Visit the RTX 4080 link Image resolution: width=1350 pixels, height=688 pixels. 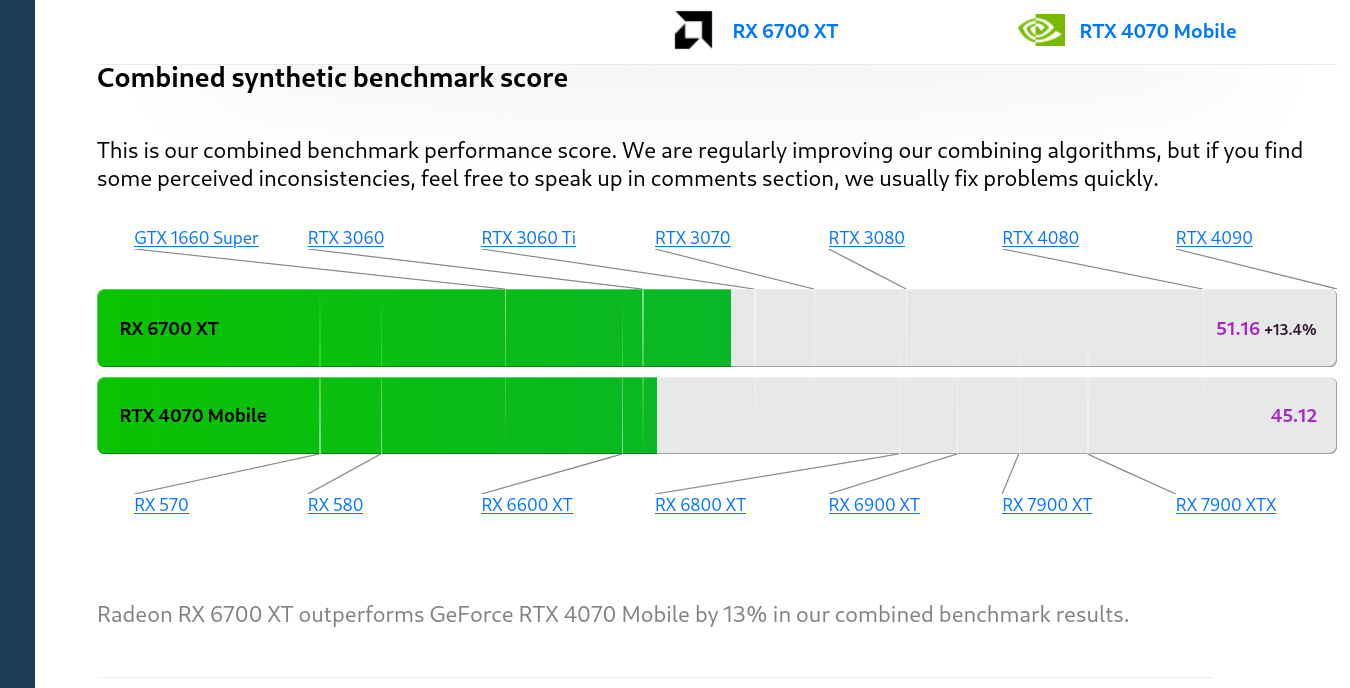(x=1040, y=238)
